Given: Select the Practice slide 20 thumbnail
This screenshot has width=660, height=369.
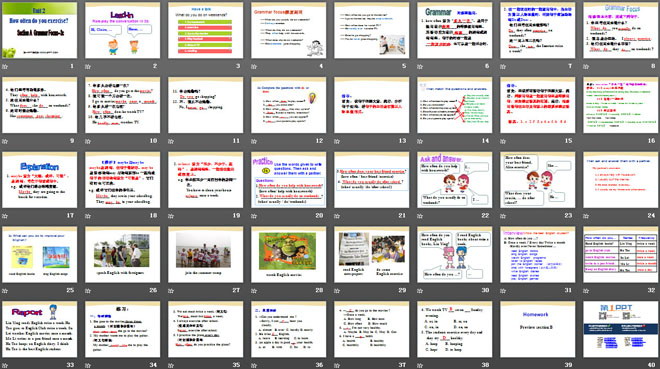Looking at the screenshot, I should point(289,180).
